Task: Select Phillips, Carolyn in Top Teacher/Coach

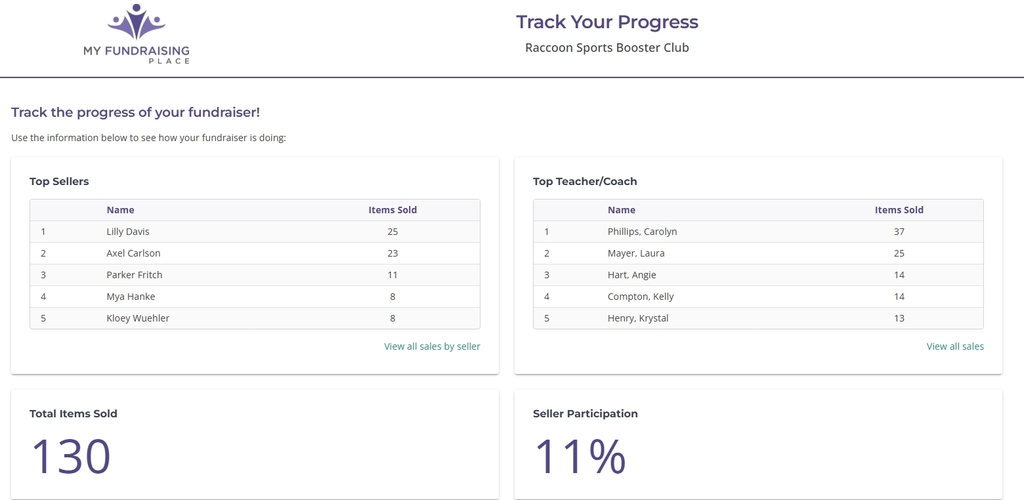Action: pyautogui.click(x=642, y=232)
